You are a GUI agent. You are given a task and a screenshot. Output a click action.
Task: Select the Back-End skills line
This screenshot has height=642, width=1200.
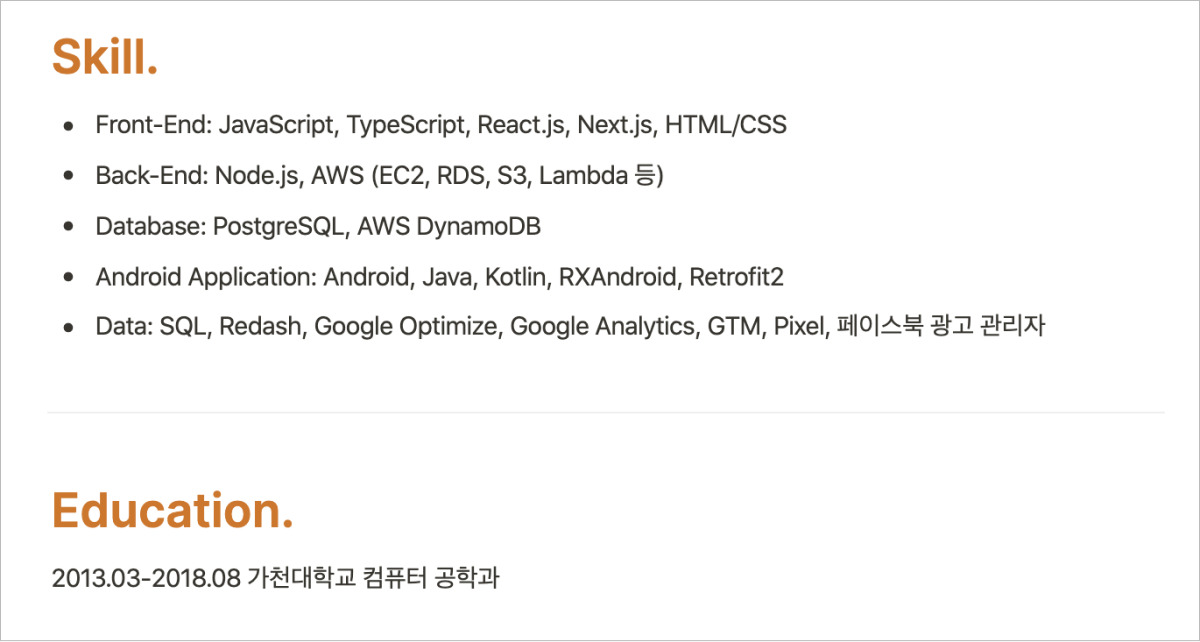click(x=380, y=176)
